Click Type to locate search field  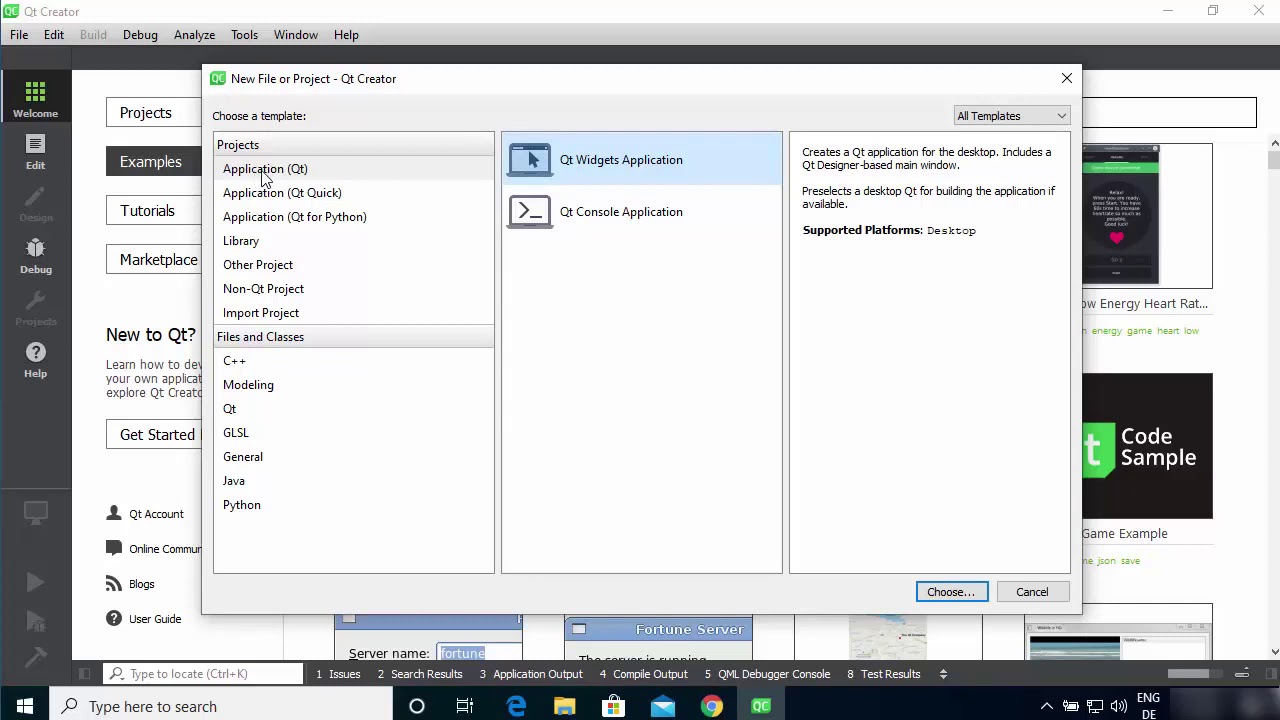click(x=203, y=674)
